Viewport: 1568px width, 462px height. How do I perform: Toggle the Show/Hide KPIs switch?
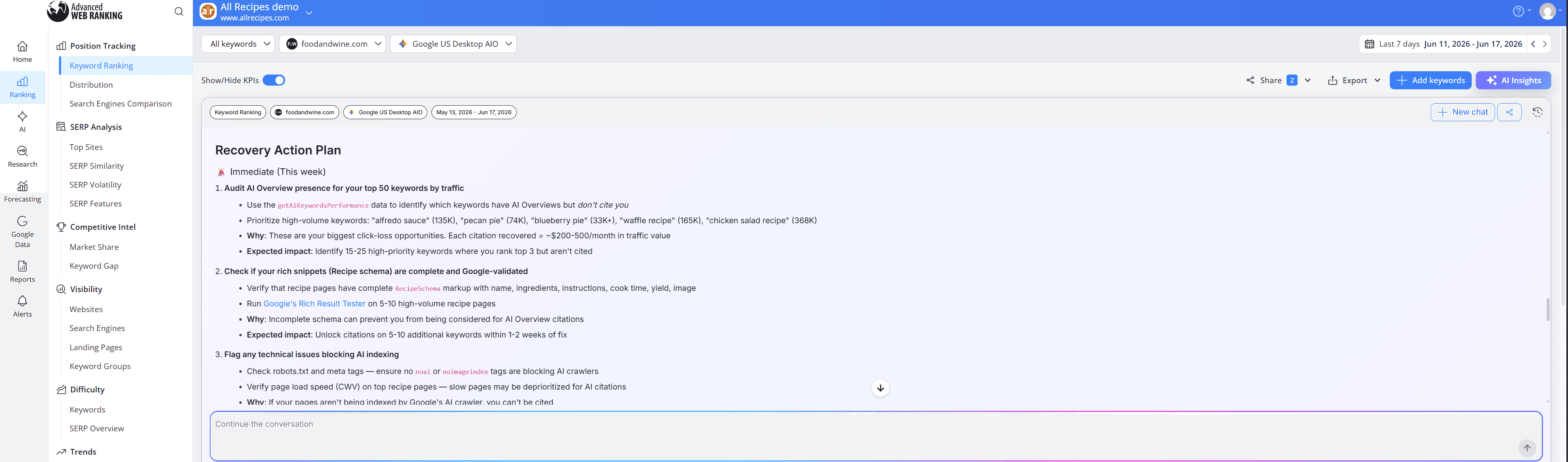pyautogui.click(x=274, y=80)
